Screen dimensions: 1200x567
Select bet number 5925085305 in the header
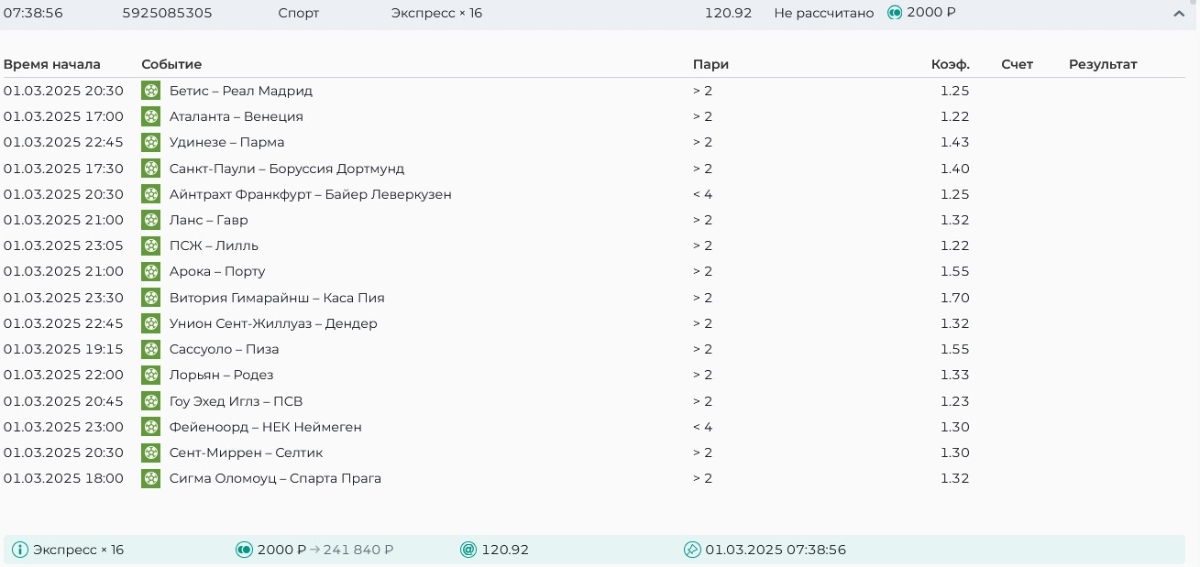point(167,13)
